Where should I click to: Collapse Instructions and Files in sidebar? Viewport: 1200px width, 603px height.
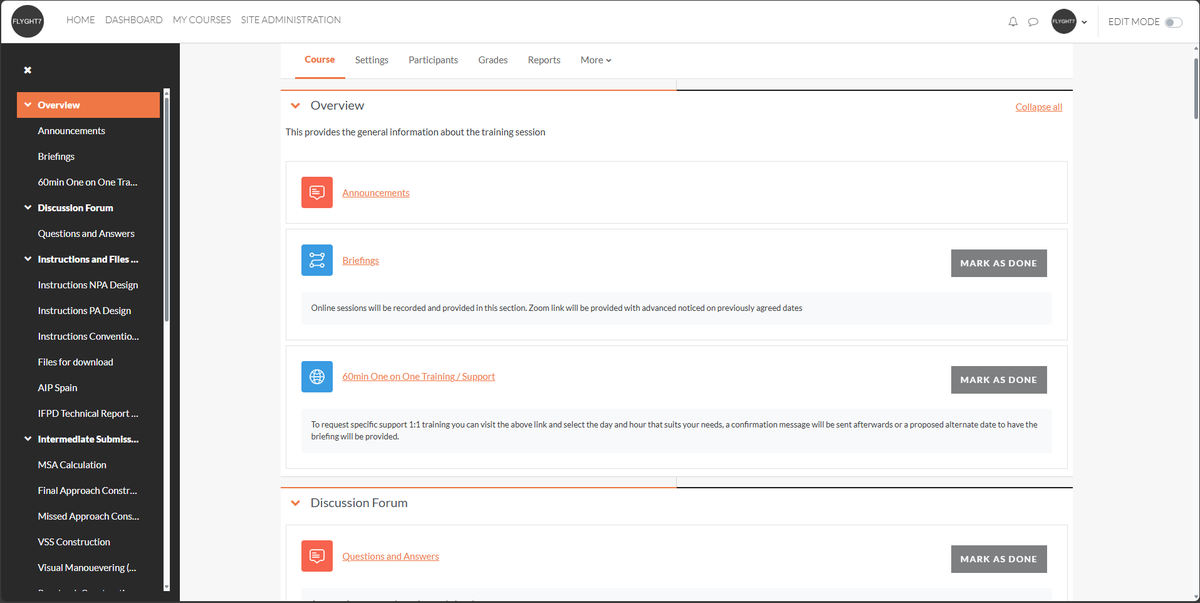pos(28,259)
